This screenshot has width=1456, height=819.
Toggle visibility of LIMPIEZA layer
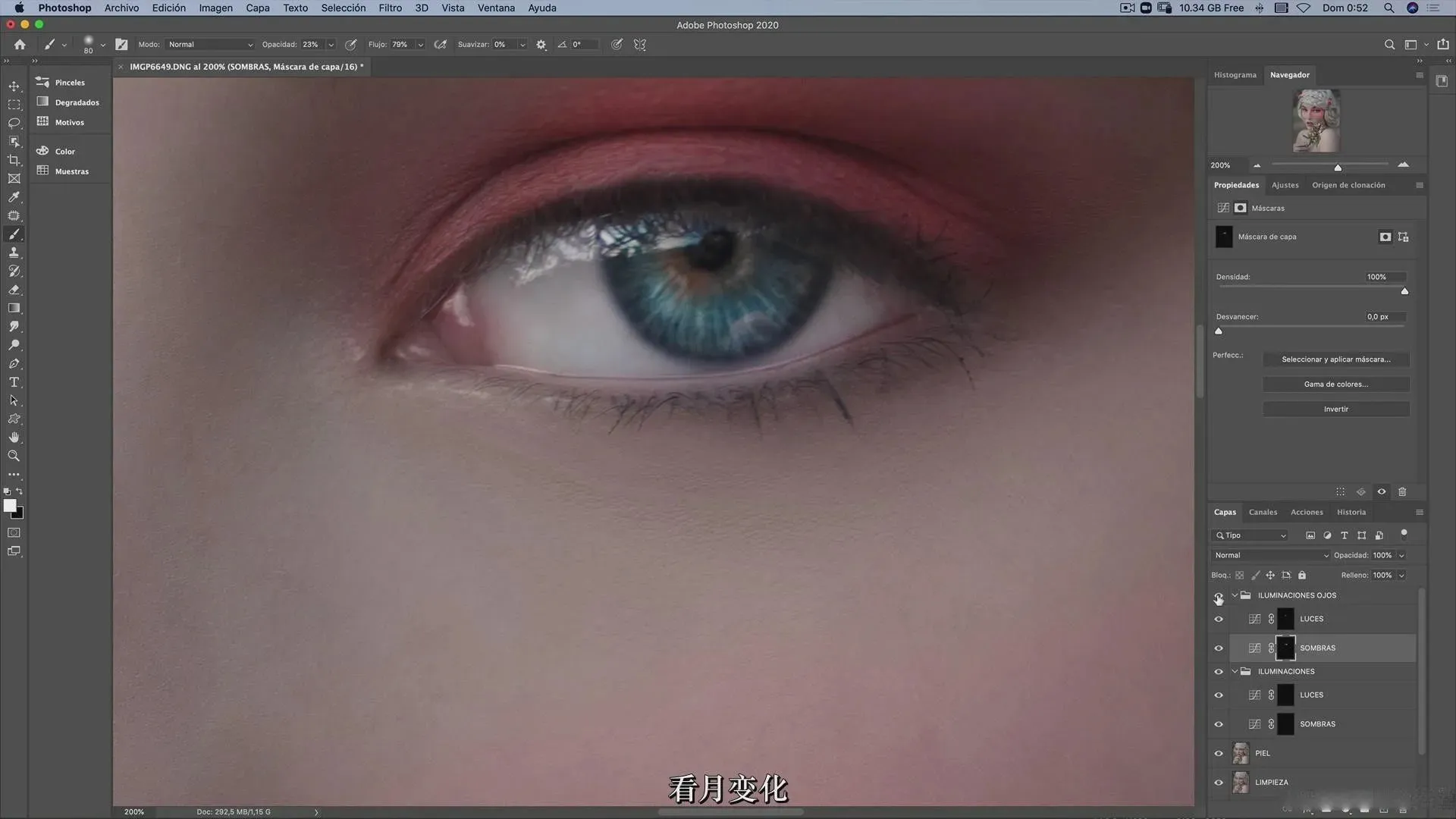click(1219, 782)
